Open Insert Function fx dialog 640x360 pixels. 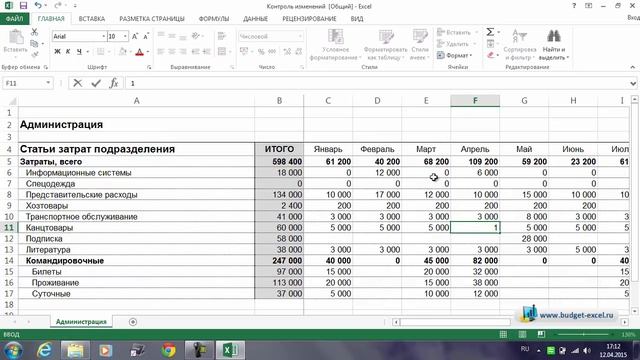114,83
